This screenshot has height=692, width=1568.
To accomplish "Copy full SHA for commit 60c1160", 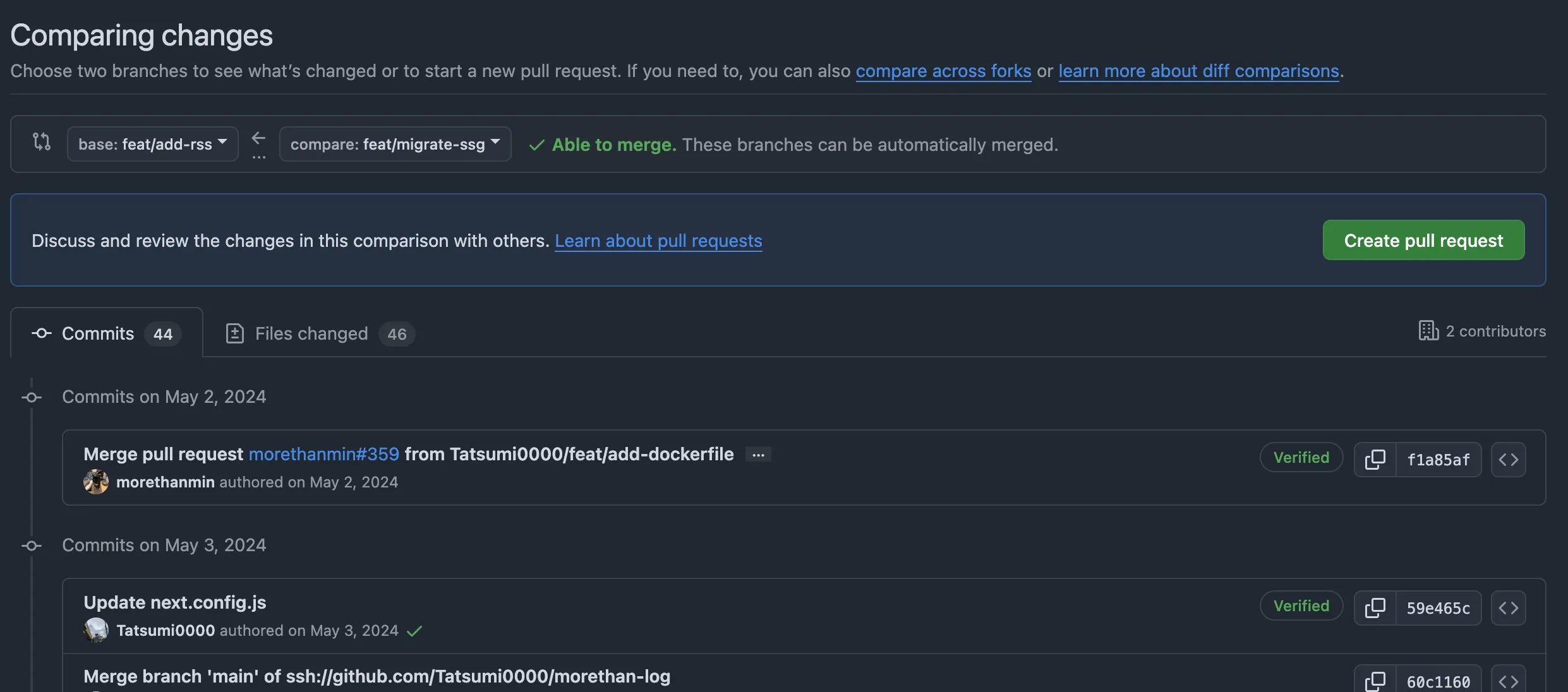I will click(x=1375, y=680).
